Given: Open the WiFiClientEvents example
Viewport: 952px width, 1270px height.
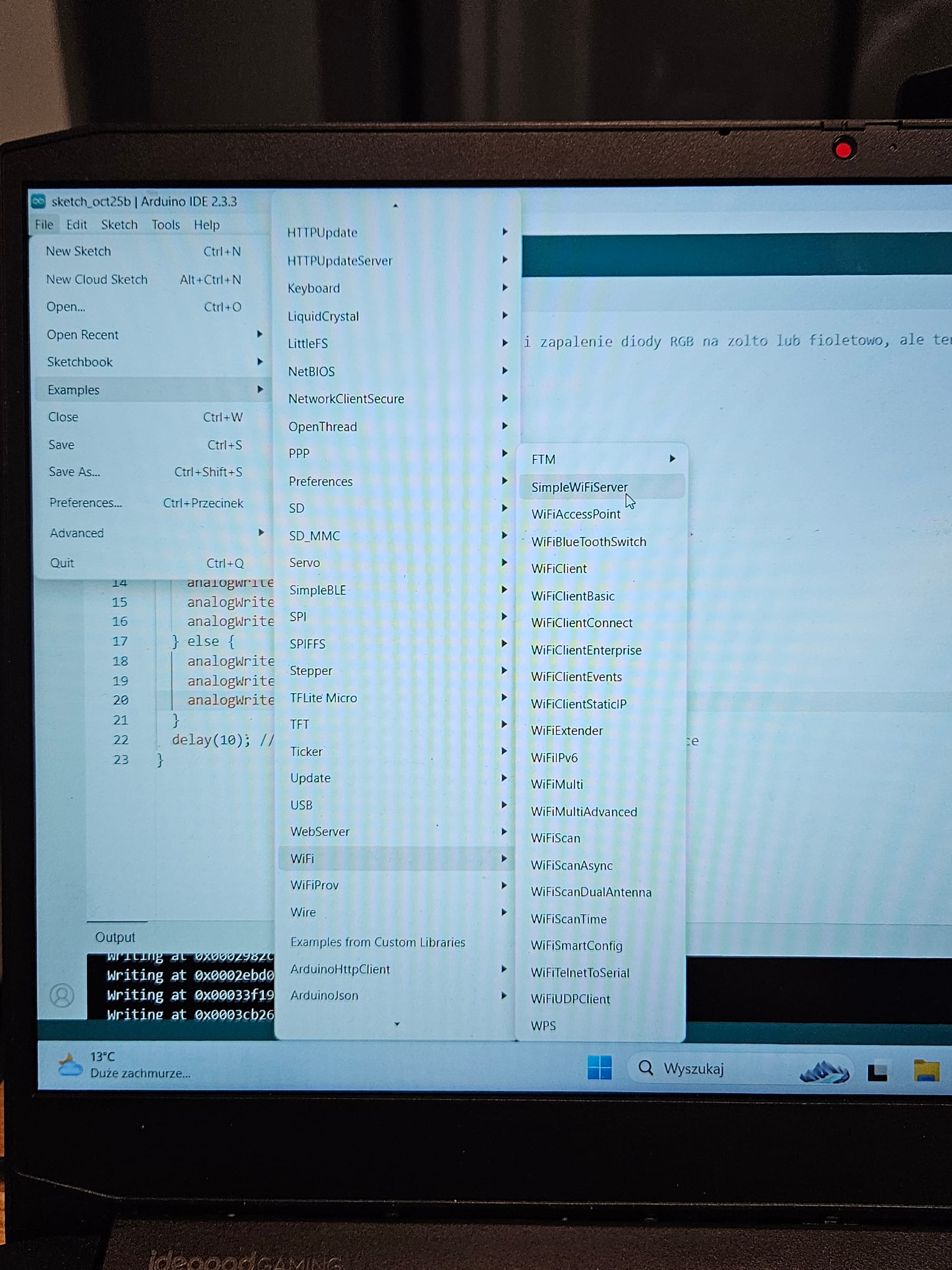Looking at the screenshot, I should pyautogui.click(x=601, y=677).
